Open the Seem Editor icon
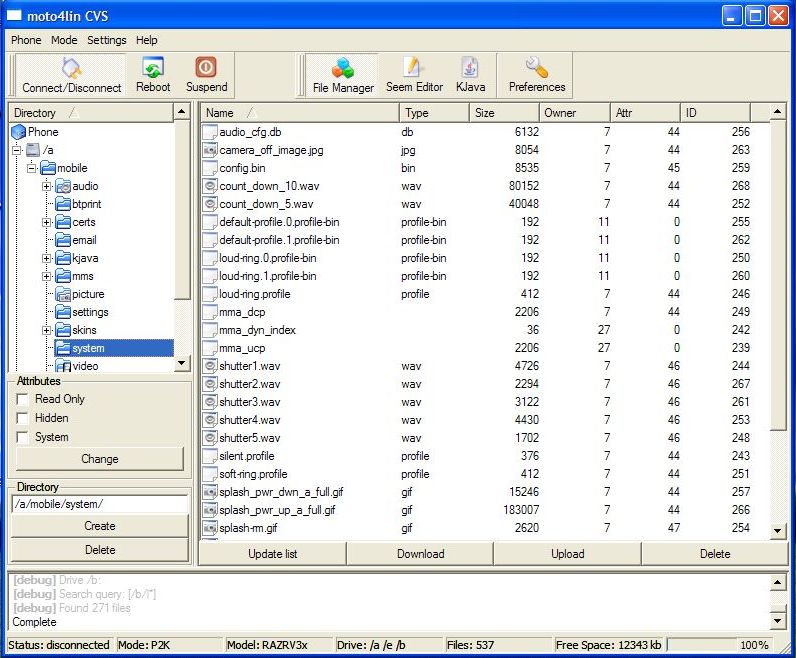This screenshot has width=796, height=658. tap(414, 67)
